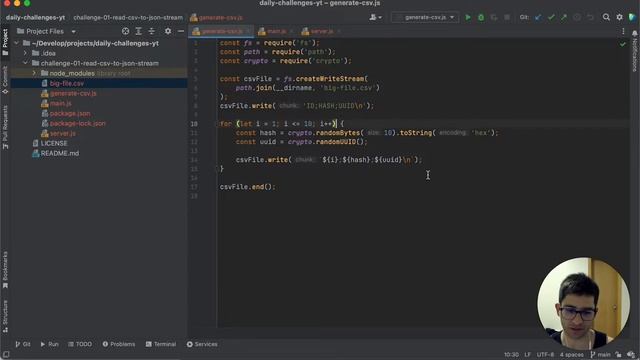Close the generate-csv.js editor tab
640x360 pixels.
[x=248, y=31]
